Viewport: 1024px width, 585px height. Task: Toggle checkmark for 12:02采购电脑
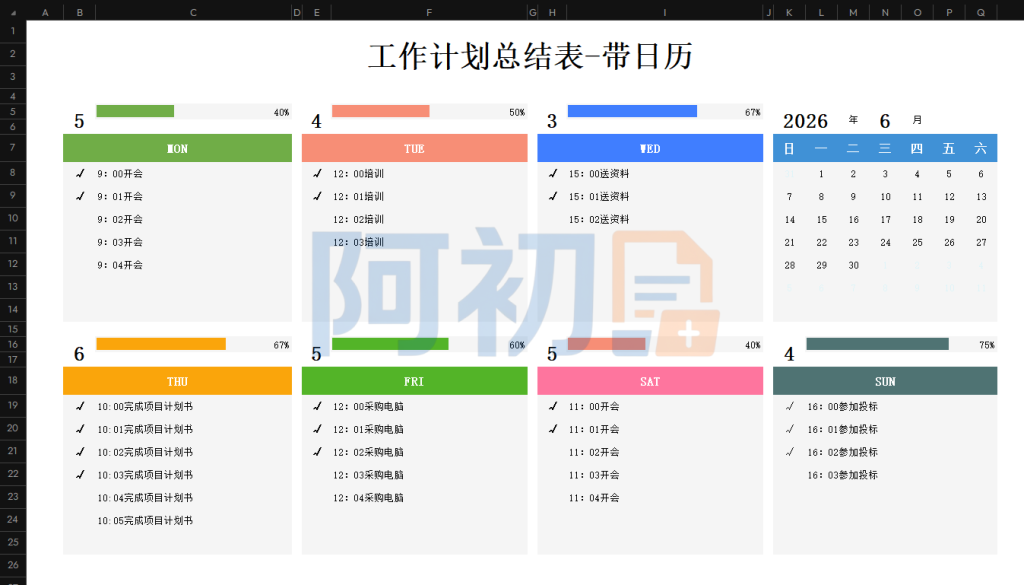click(317, 452)
